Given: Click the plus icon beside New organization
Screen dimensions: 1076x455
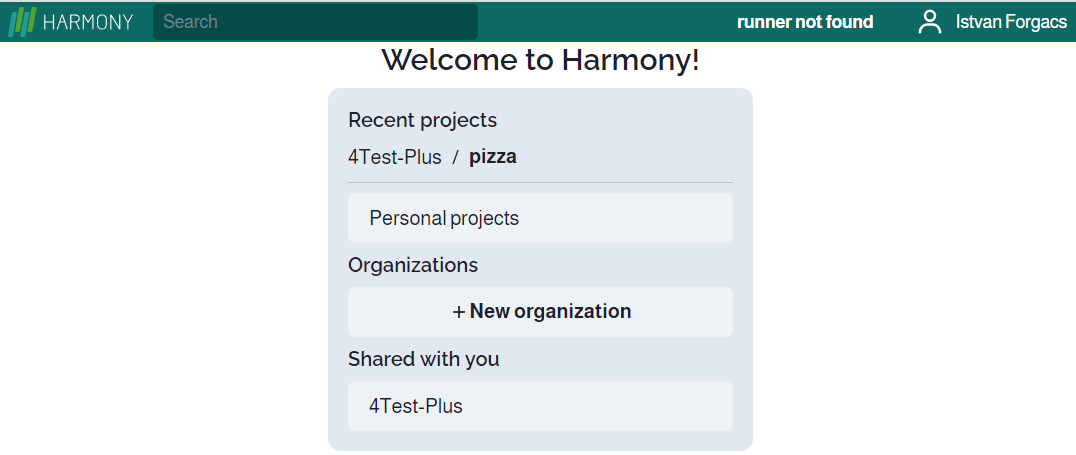Looking at the screenshot, I should pos(459,312).
